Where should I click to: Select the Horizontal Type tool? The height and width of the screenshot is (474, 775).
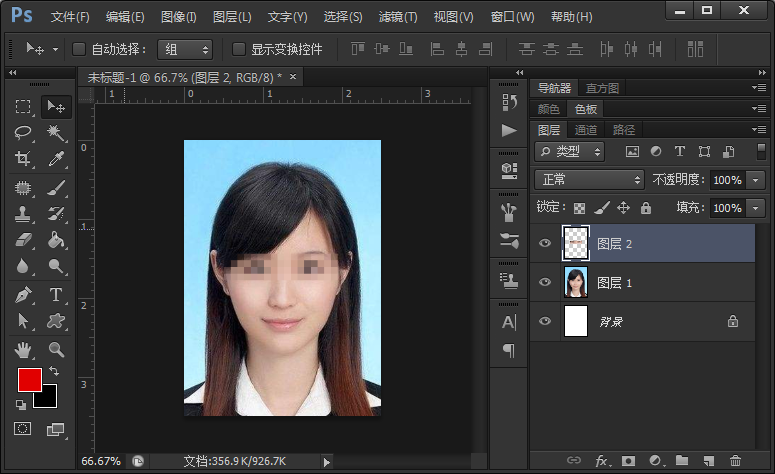56,295
